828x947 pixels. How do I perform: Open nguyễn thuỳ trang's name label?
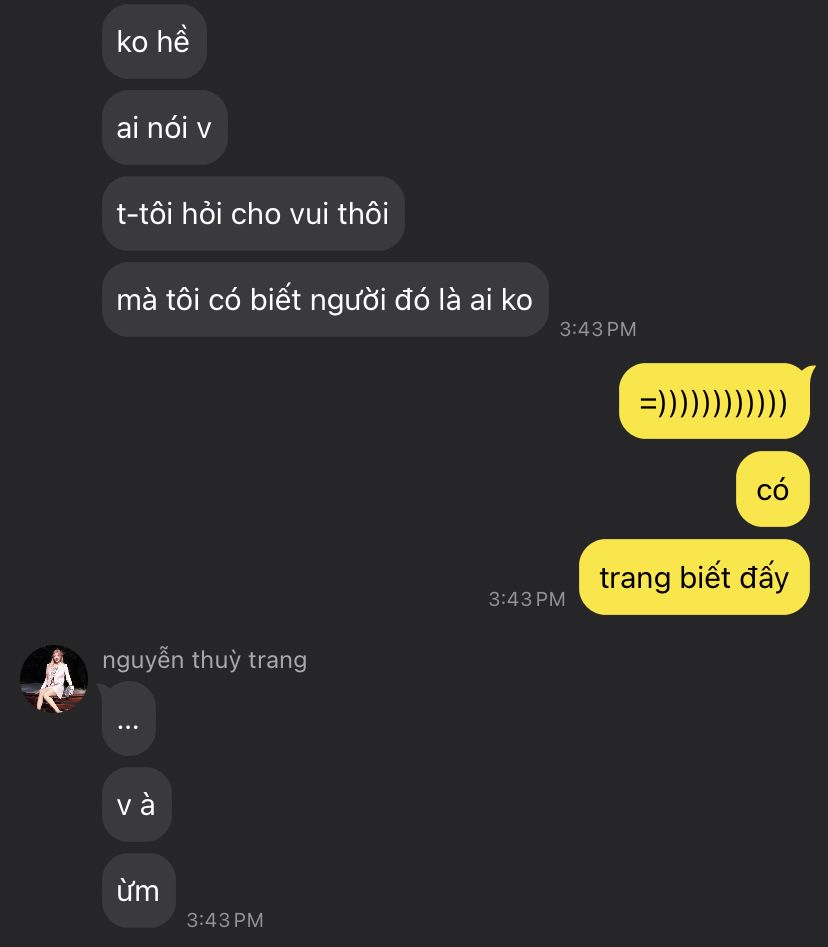(205, 660)
